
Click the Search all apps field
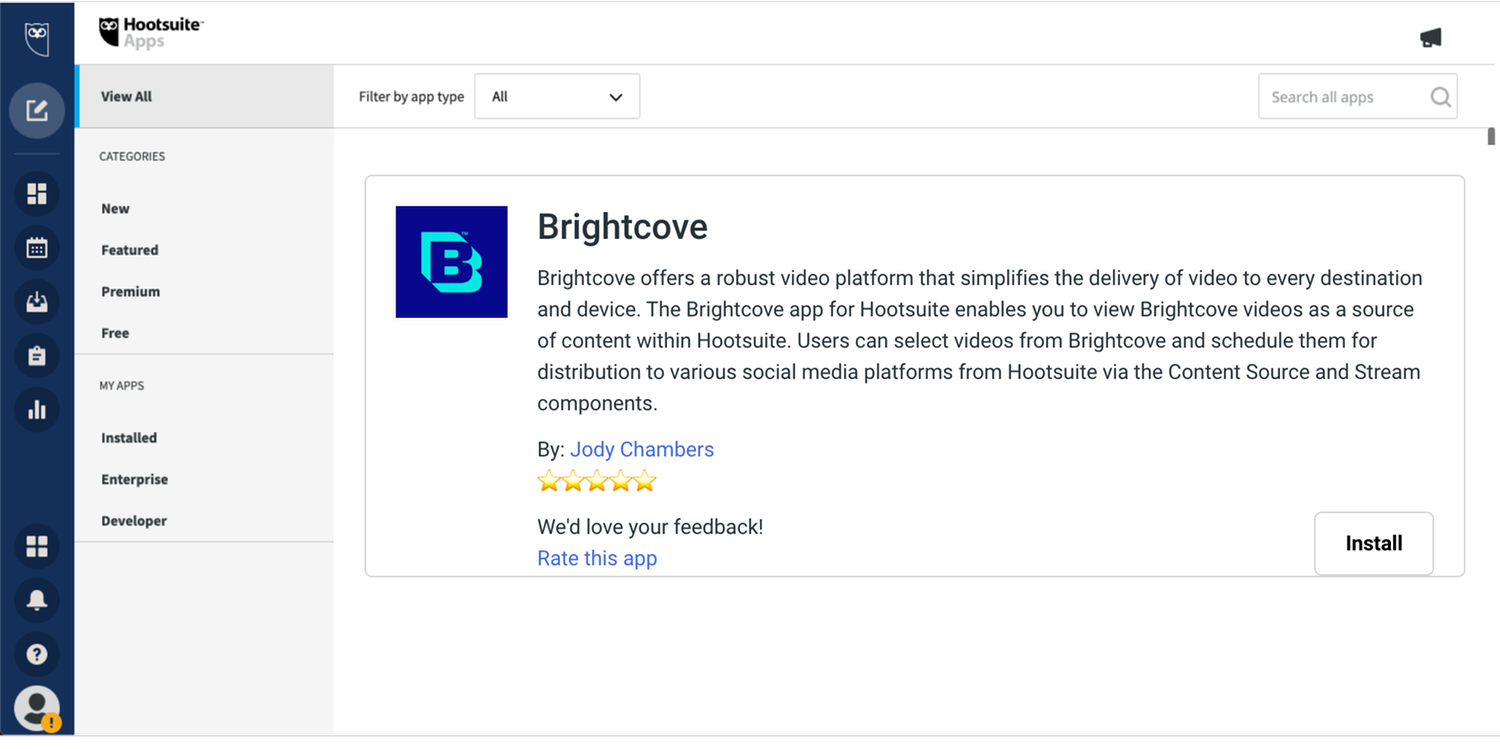[x=1345, y=97]
